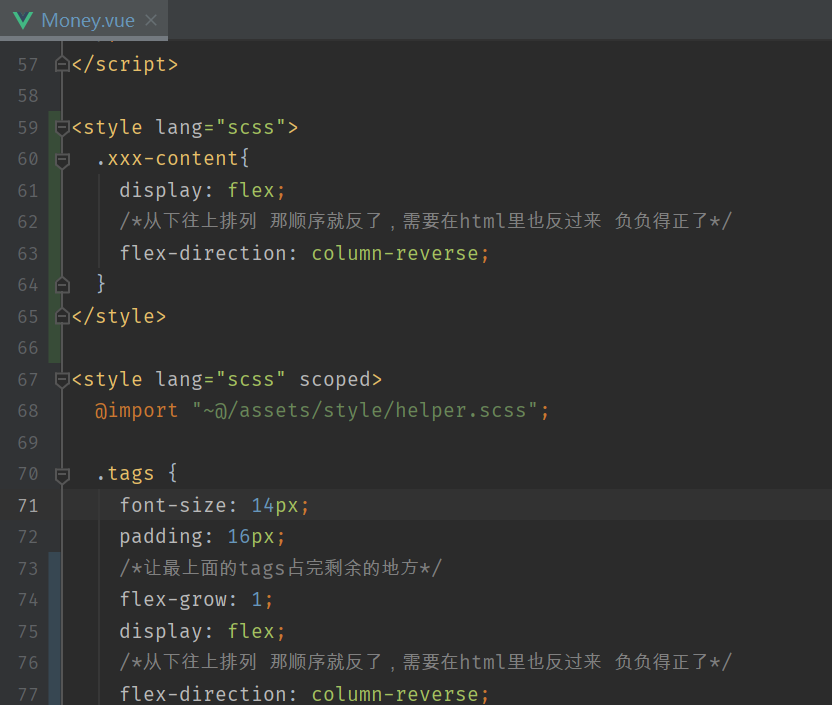The image size is (832, 705).
Task: Click the </style> closing tag on line 65
Action: click(x=119, y=317)
